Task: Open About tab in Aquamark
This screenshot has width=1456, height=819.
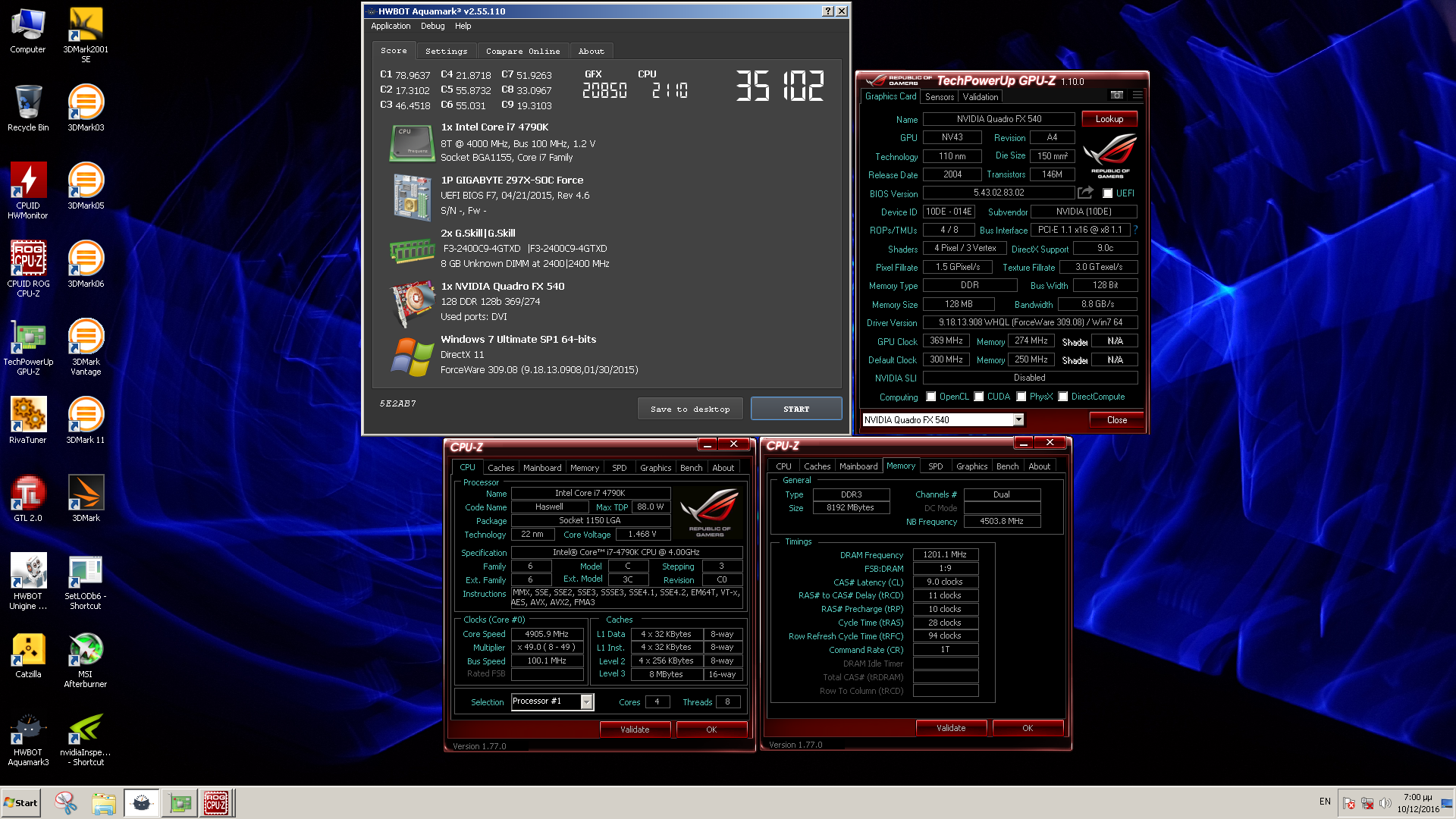Action: point(591,51)
